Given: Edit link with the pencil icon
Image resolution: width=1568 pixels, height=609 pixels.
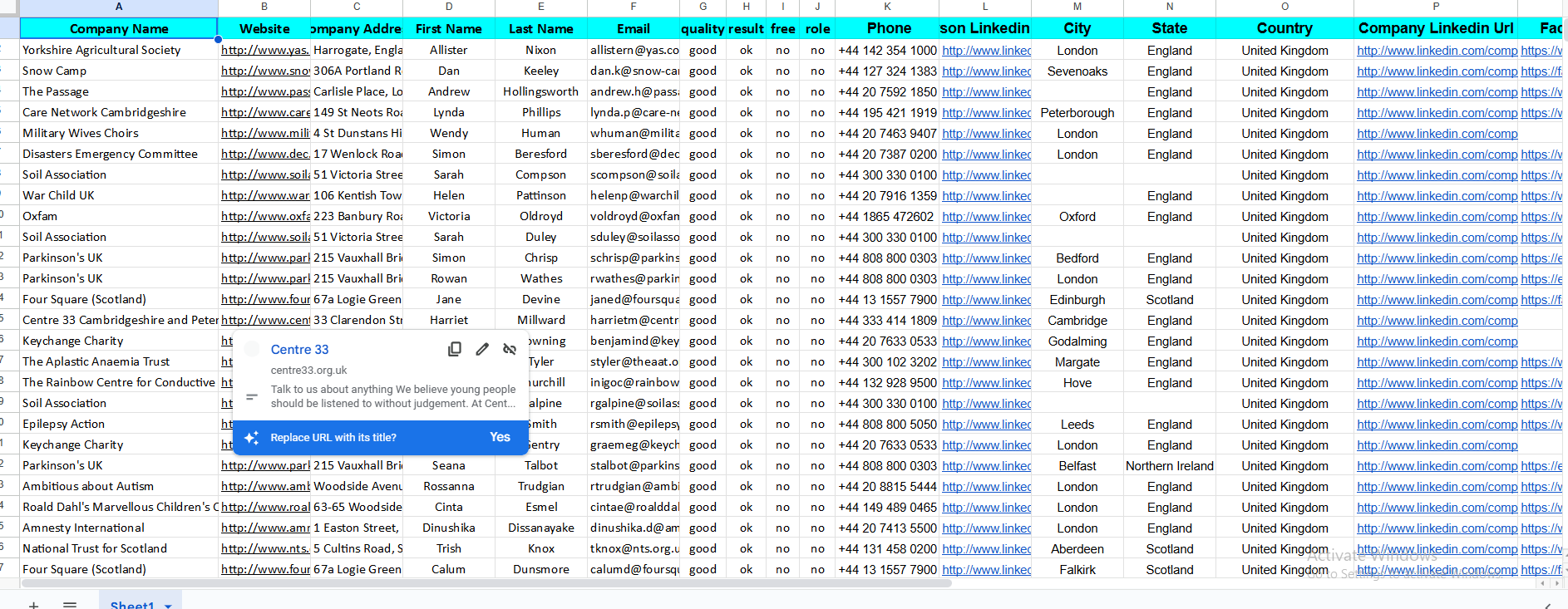Looking at the screenshot, I should (482, 350).
